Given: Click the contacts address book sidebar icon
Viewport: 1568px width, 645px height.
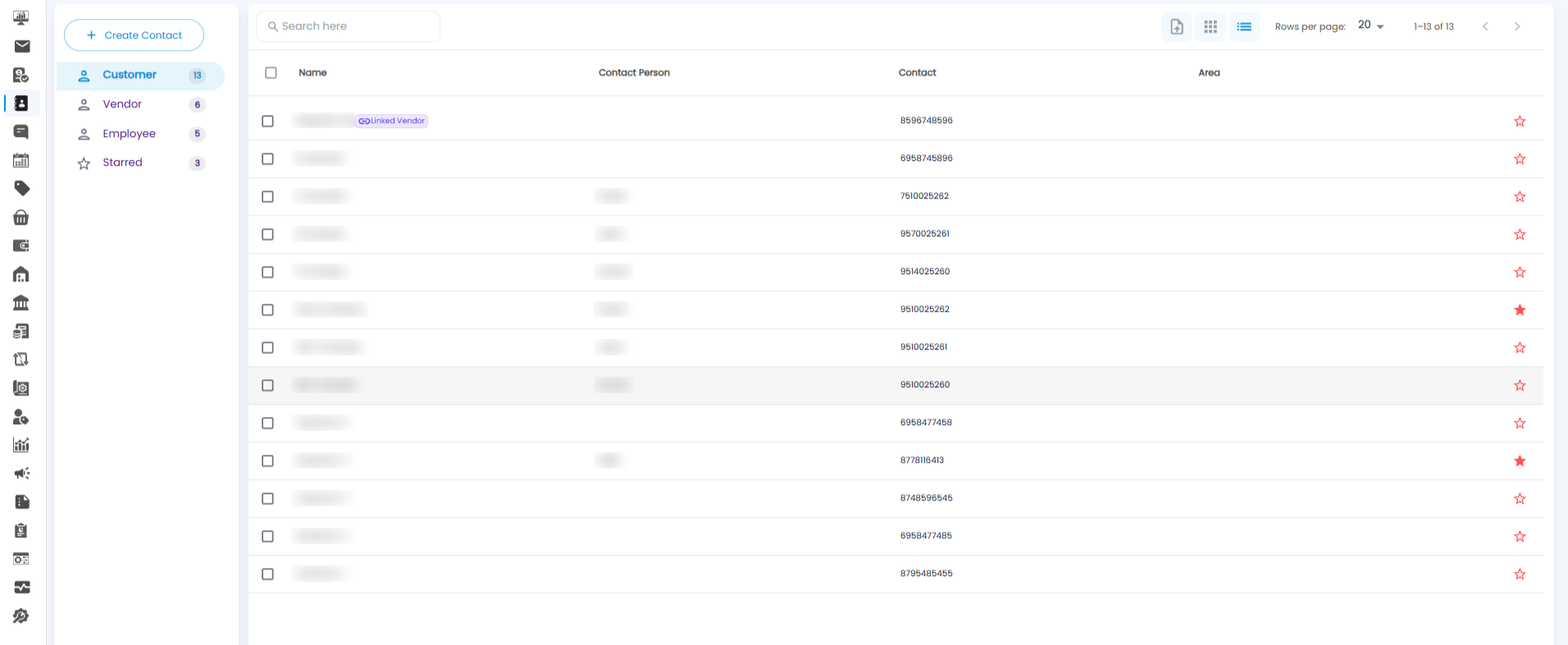Looking at the screenshot, I should pyautogui.click(x=22, y=103).
